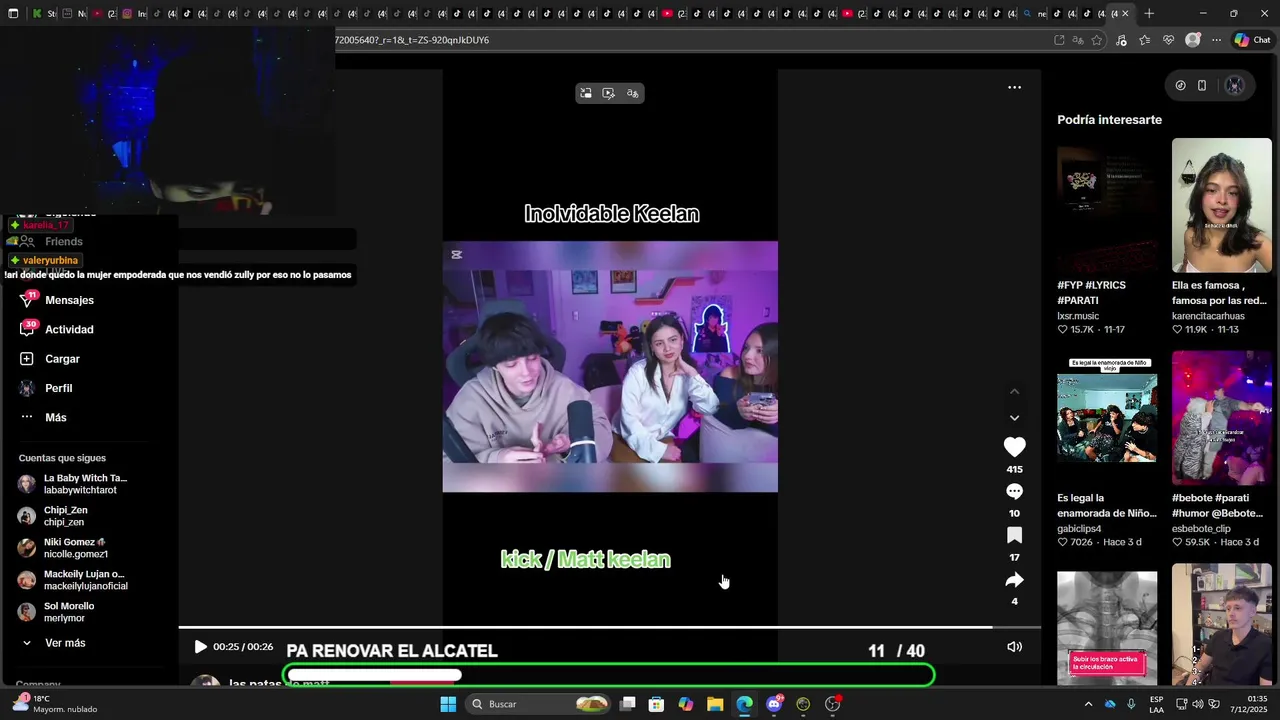Click the browser address bar URL
1280x720 pixels.
point(411,40)
